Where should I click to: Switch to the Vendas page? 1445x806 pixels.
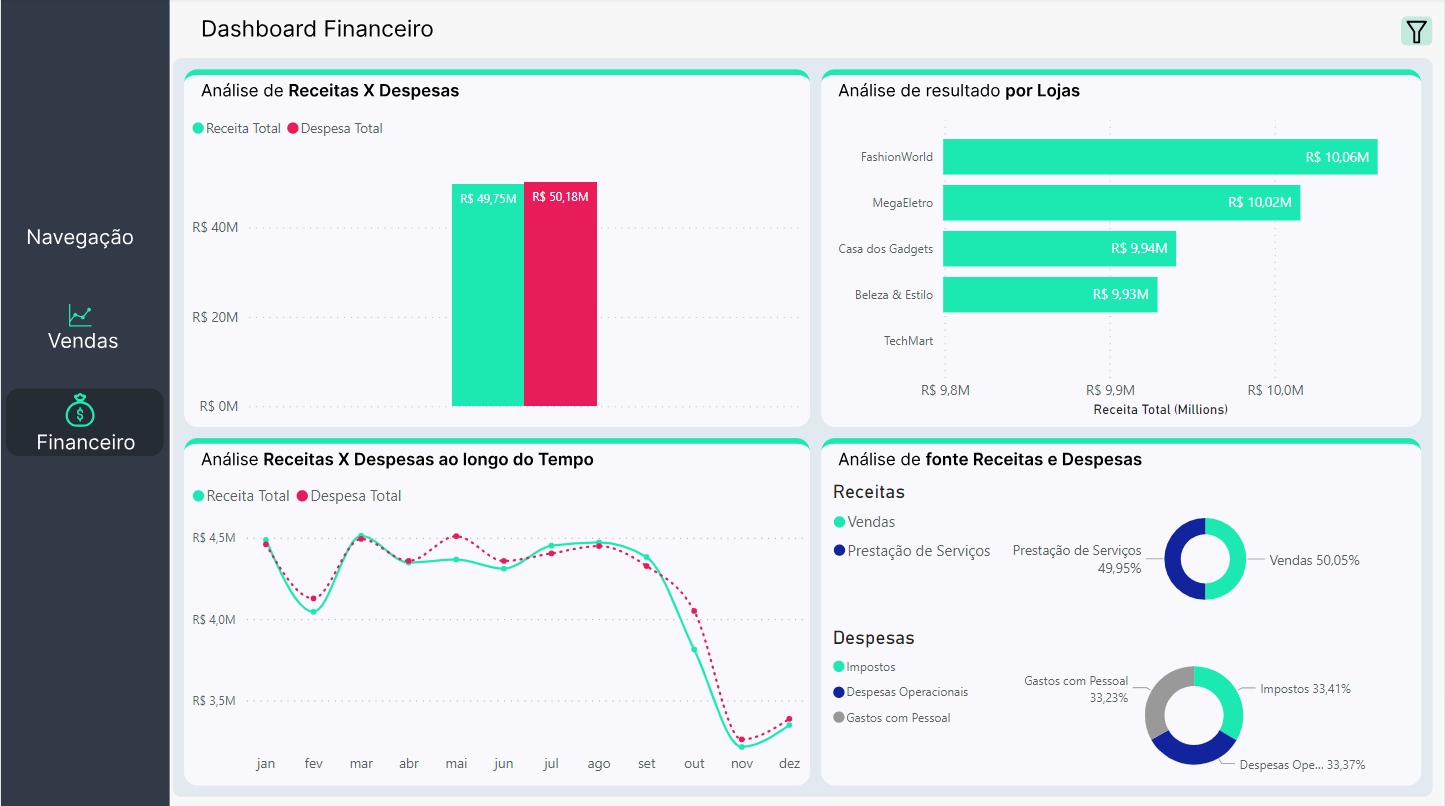(83, 328)
